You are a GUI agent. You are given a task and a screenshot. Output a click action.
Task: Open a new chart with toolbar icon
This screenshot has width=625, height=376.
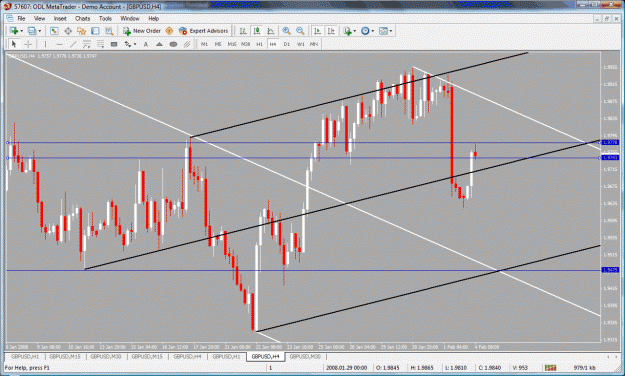[x=14, y=31]
